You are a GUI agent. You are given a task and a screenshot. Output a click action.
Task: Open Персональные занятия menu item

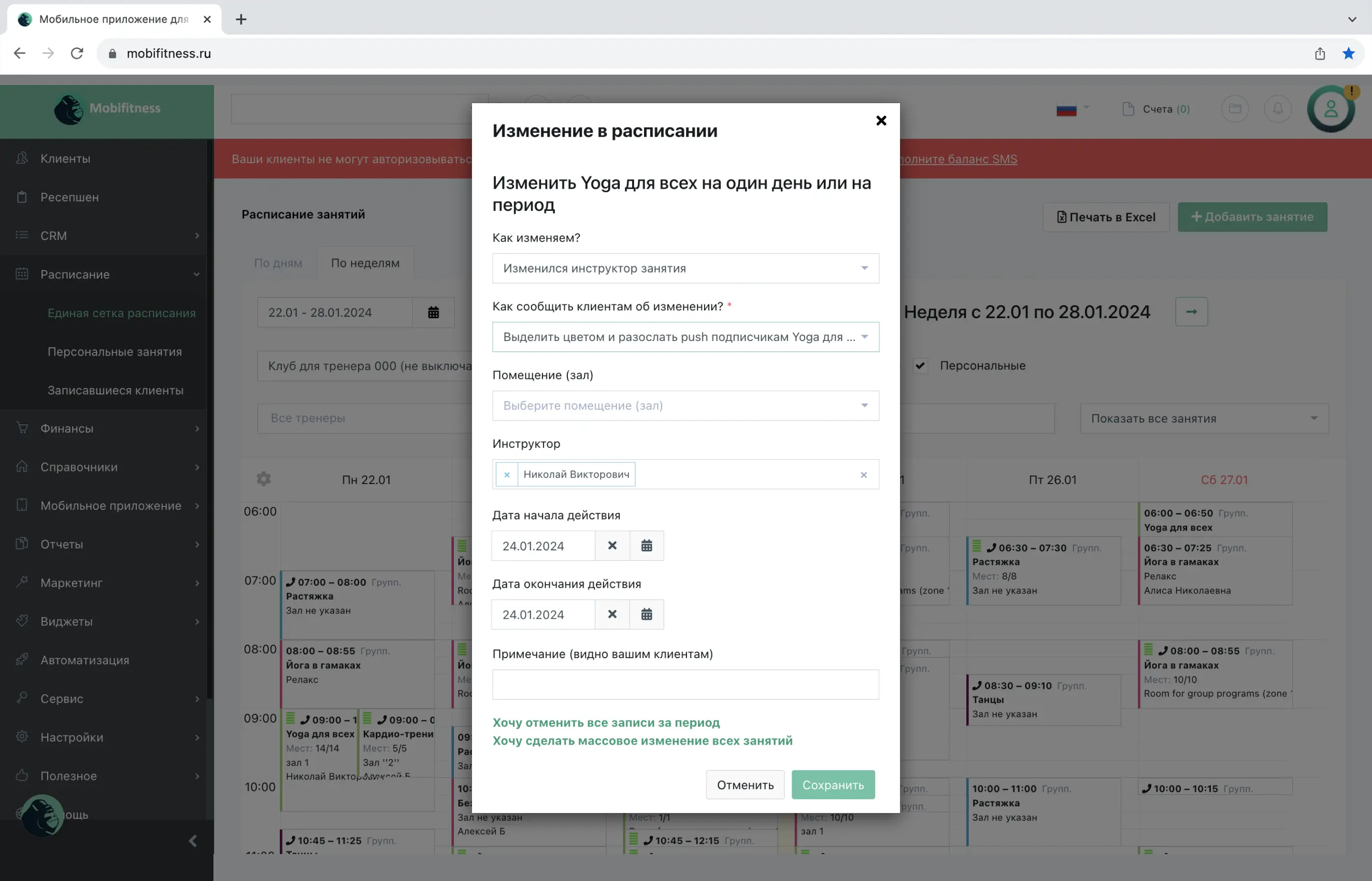[115, 352]
